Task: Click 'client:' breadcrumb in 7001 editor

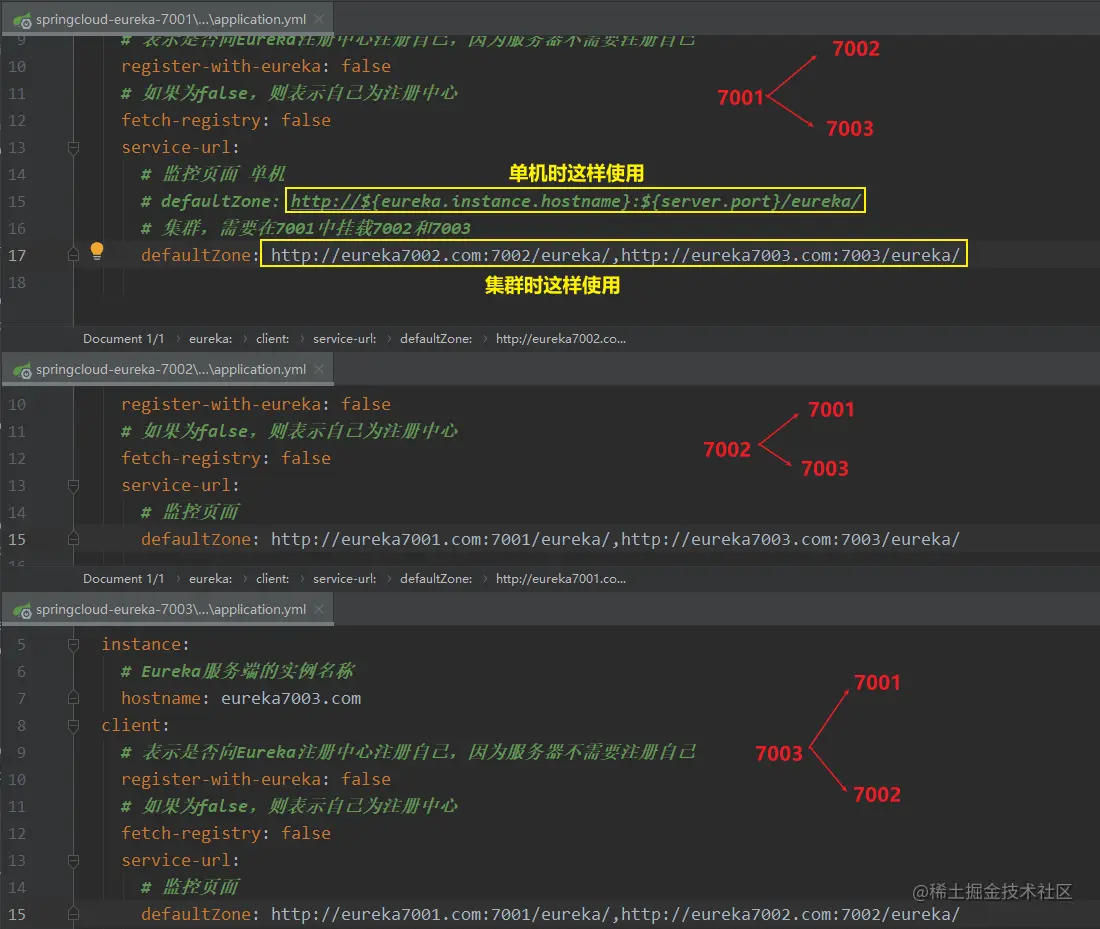Action: click(x=272, y=339)
